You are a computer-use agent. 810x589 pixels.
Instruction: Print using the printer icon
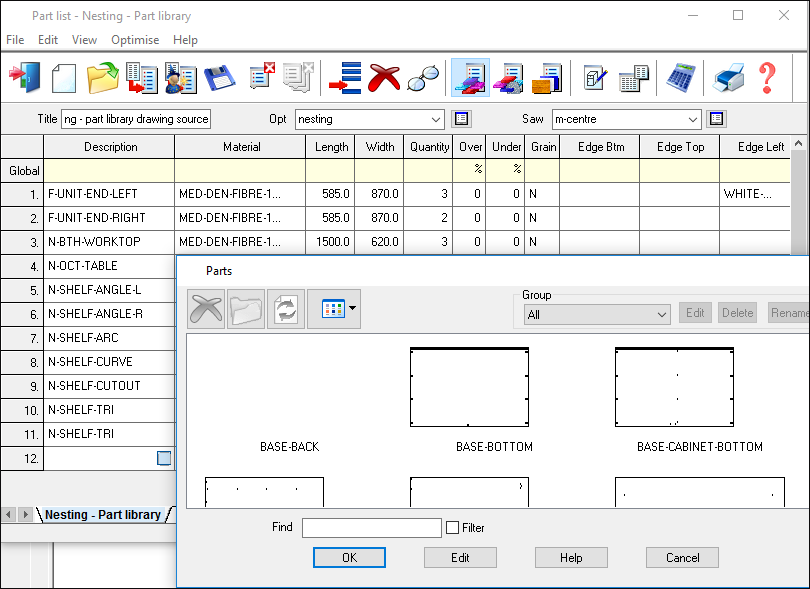pyautogui.click(x=728, y=78)
